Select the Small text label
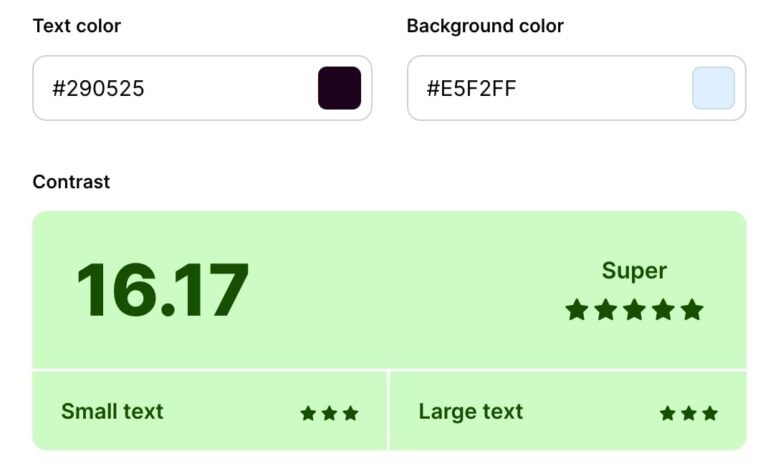768x471 pixels. point(112,411)
